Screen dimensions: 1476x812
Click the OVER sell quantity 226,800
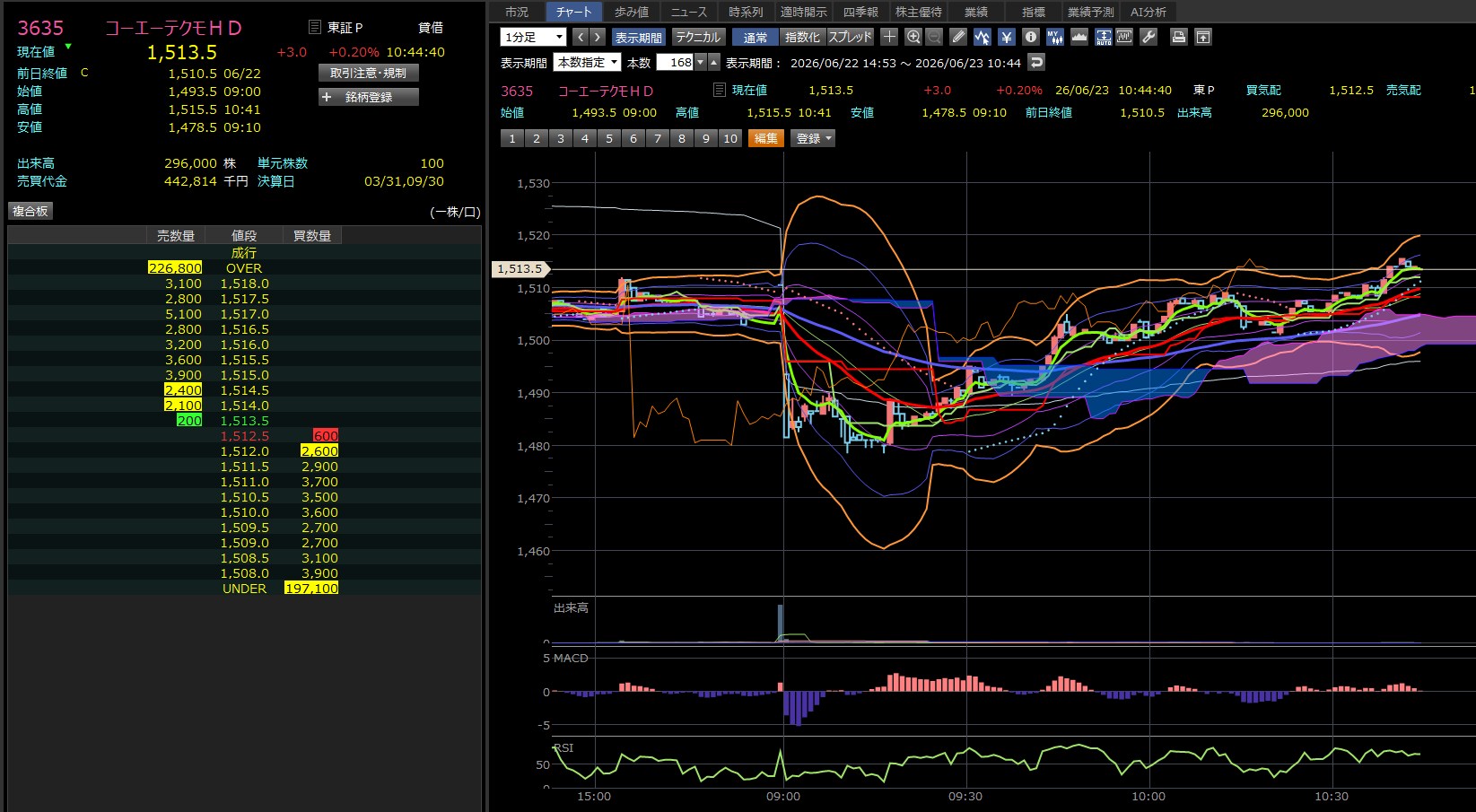click(x=175, y=268)
